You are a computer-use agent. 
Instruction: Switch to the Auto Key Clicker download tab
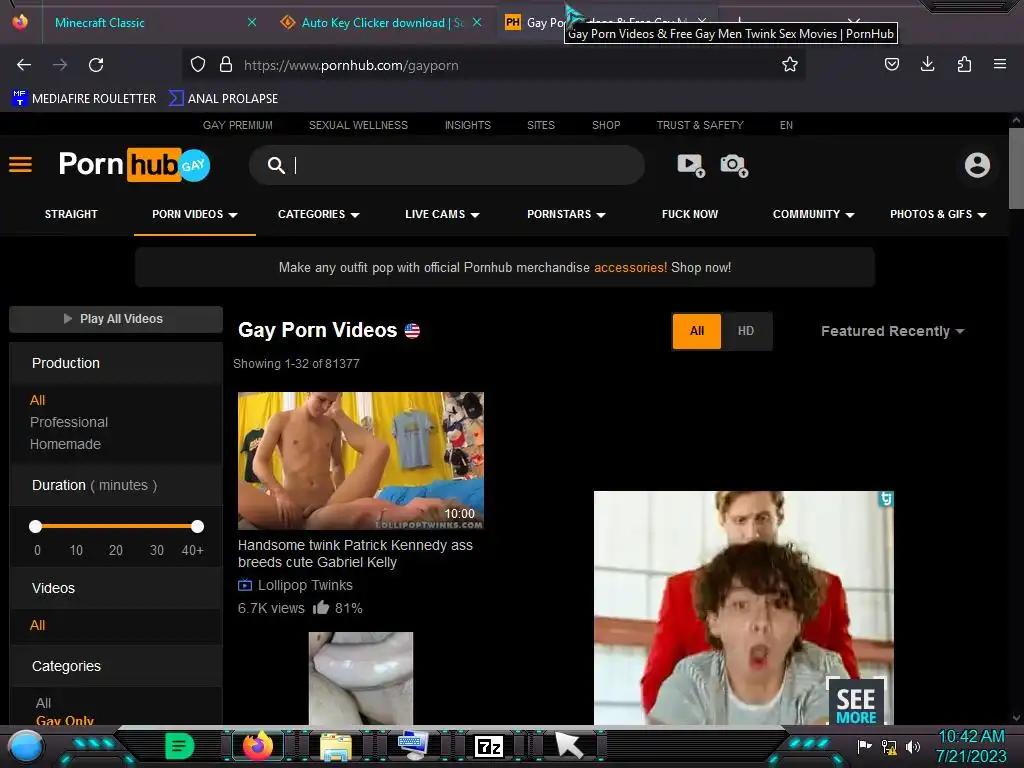[382, 22]
